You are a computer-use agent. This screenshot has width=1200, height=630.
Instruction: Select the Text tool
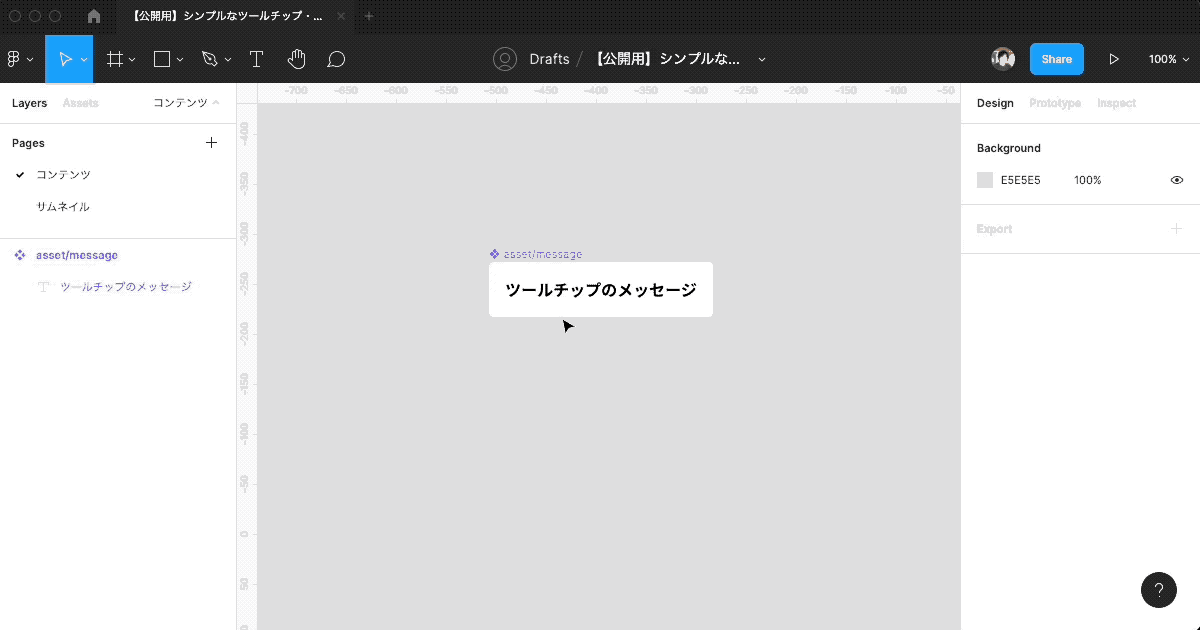point(256,59)
